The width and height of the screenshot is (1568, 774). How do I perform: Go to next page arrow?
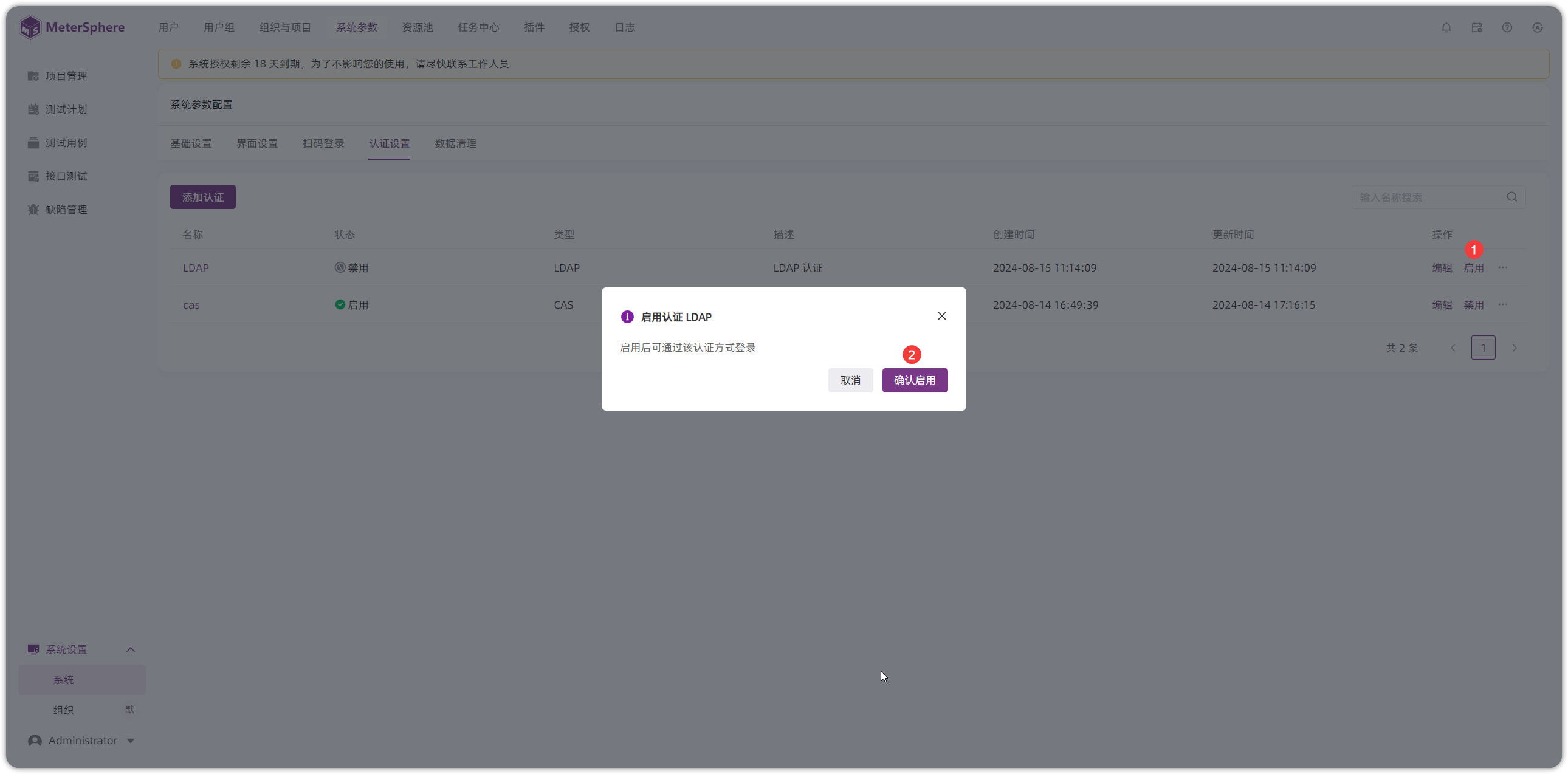pos(1515,348)
